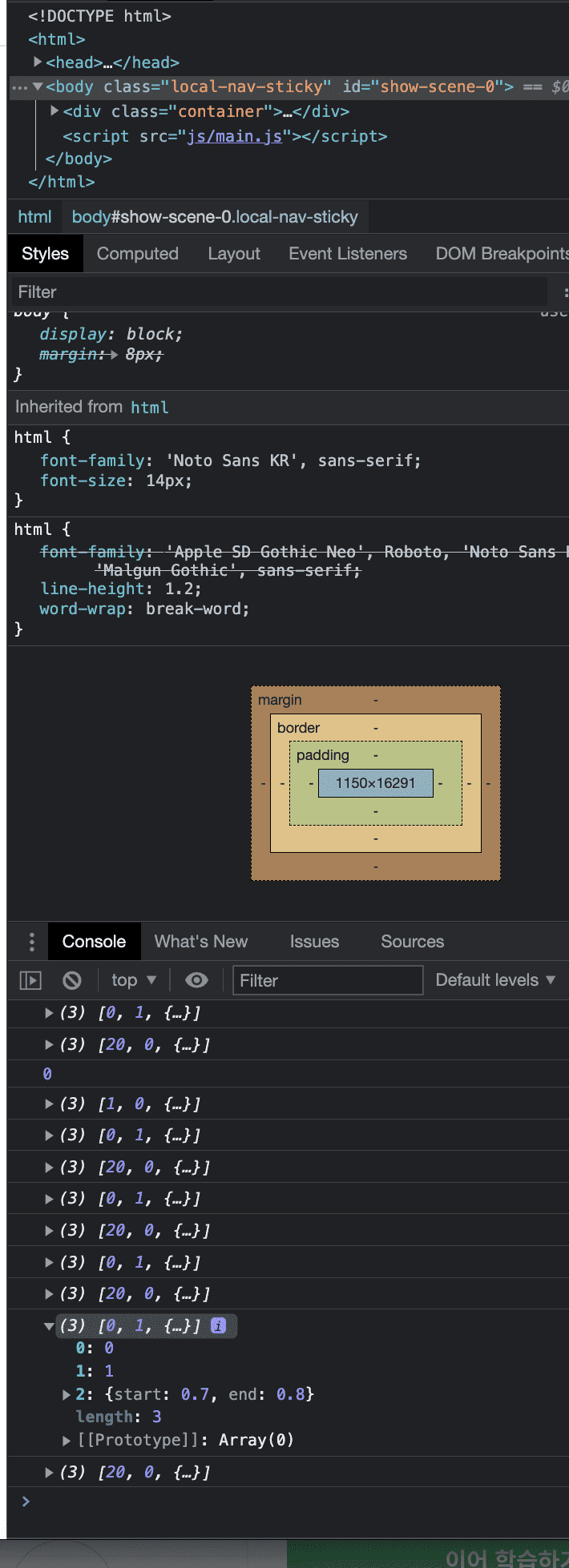Screen dimensions: 569x1568
Task: Open the DOM Breakpoints tab
Action: [x=502, y=254]
